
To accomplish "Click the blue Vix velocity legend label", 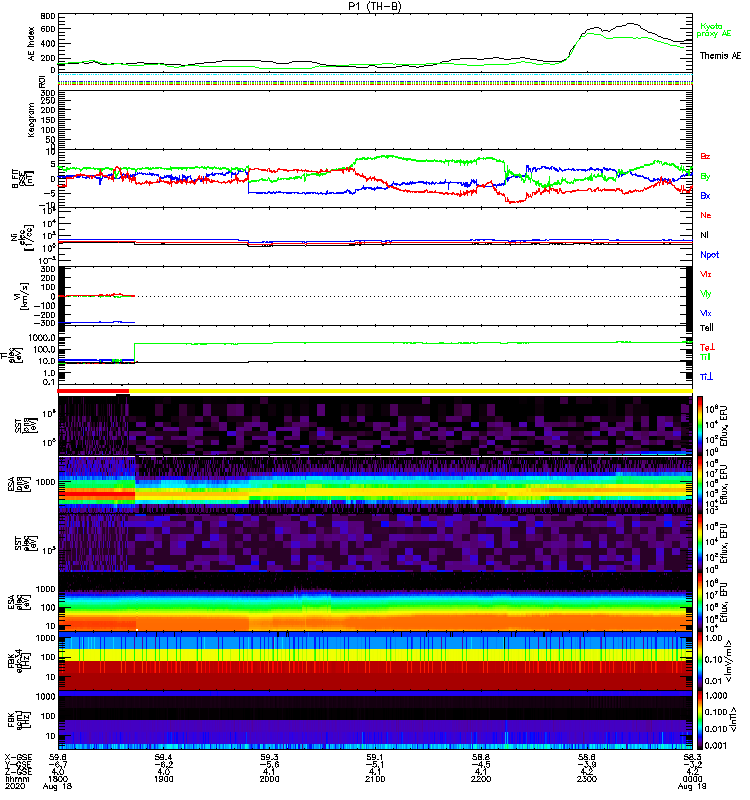I will tap(706, 313).
